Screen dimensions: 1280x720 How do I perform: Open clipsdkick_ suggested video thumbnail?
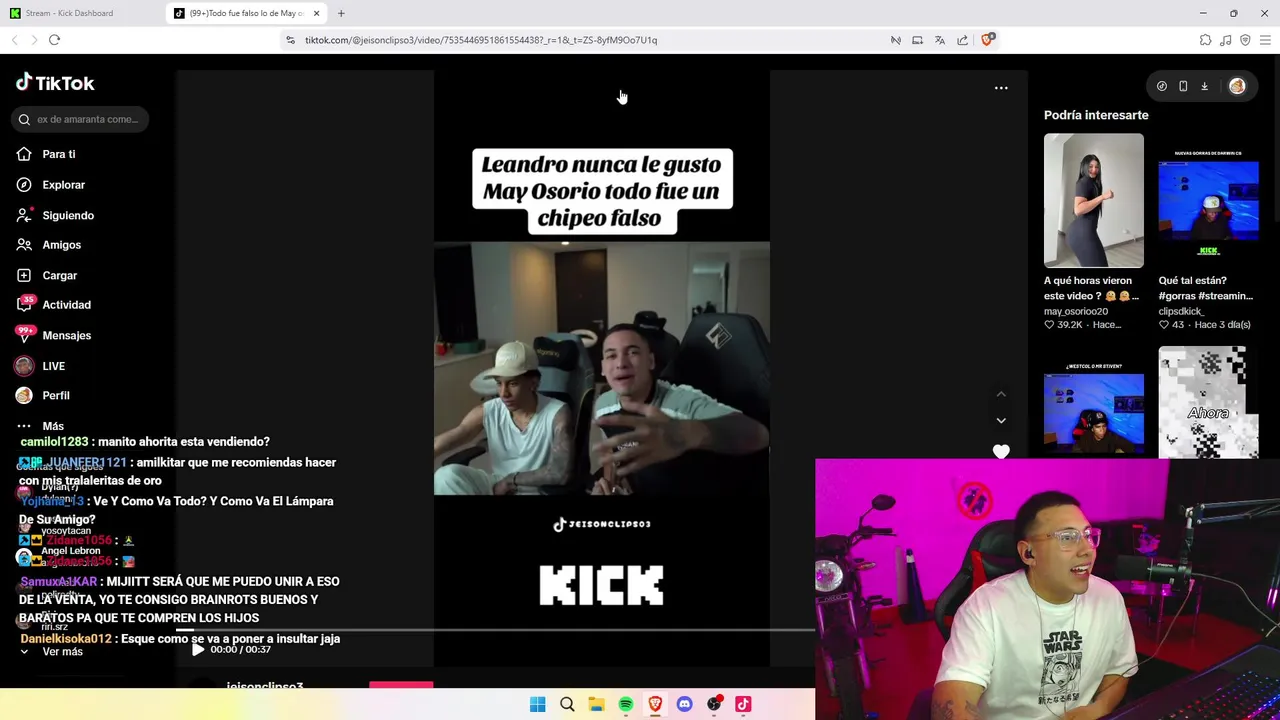click(x=1209, y=200)
